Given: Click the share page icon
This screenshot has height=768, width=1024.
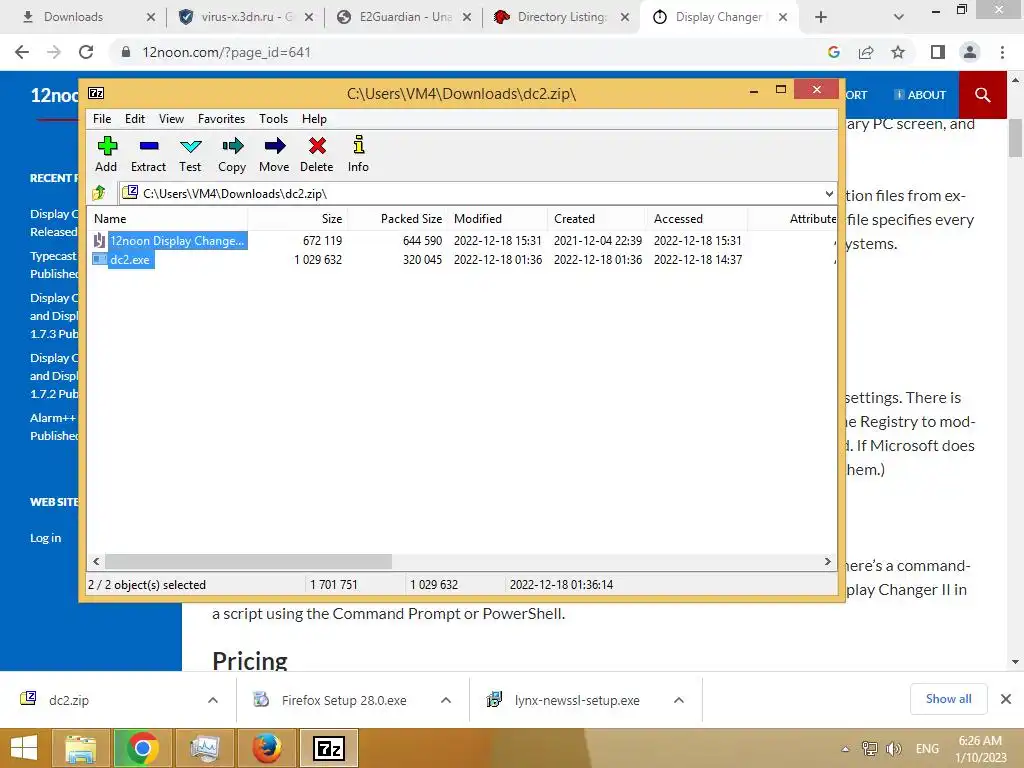Looking at the screenshot, I should [866, 52].
